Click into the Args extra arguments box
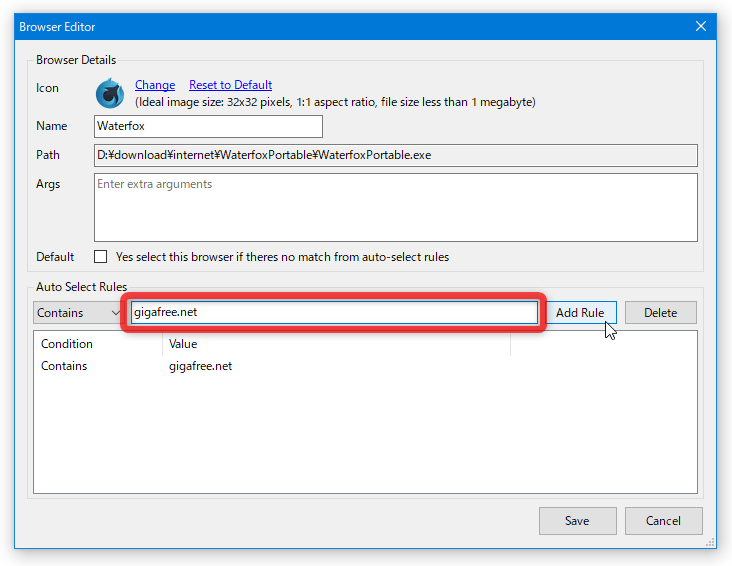The height and width of the screenshot is (566, 732). point(396,207)
